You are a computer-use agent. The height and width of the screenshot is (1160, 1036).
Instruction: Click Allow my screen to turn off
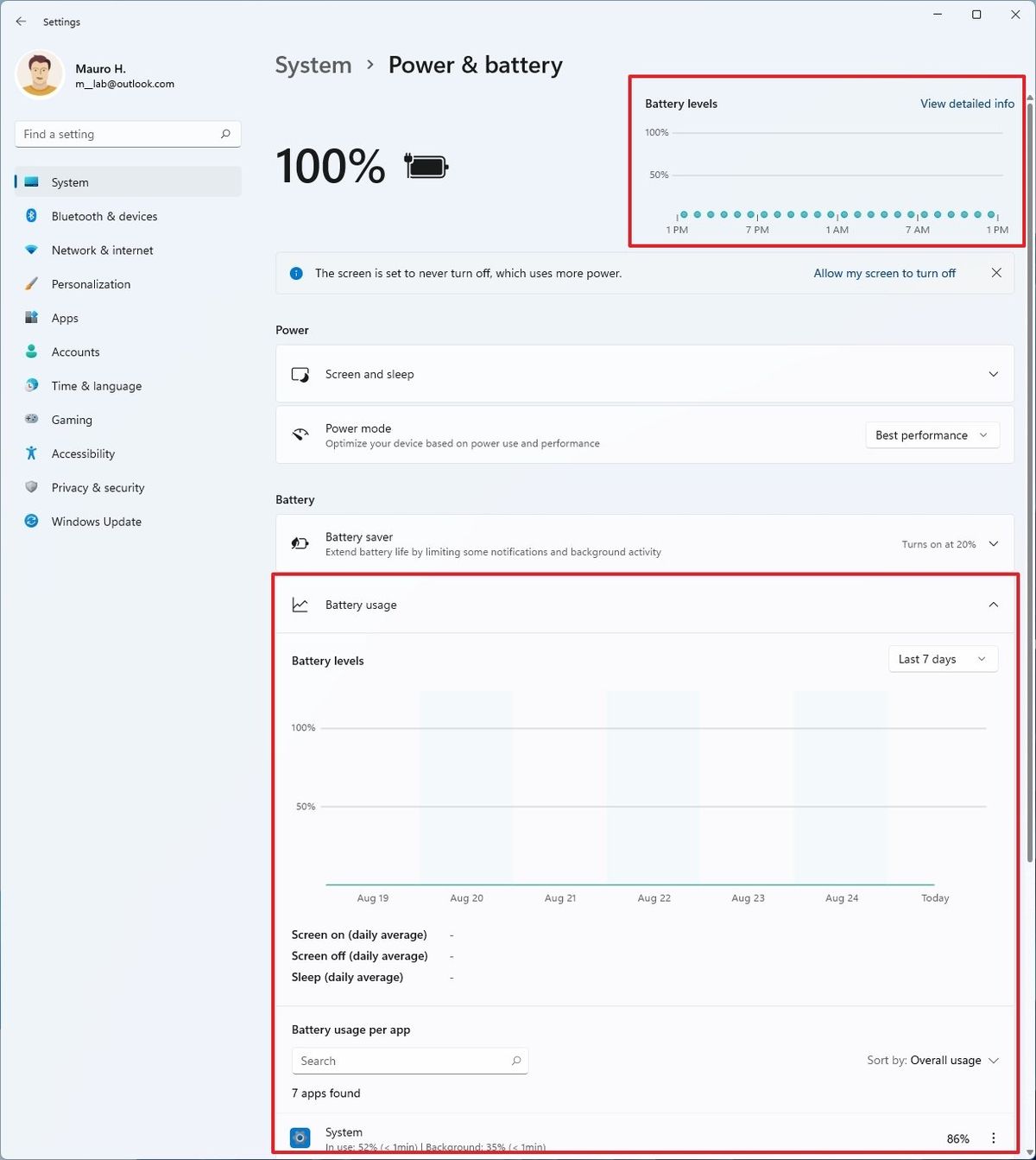pyautogui.click(x=884, y=273)
